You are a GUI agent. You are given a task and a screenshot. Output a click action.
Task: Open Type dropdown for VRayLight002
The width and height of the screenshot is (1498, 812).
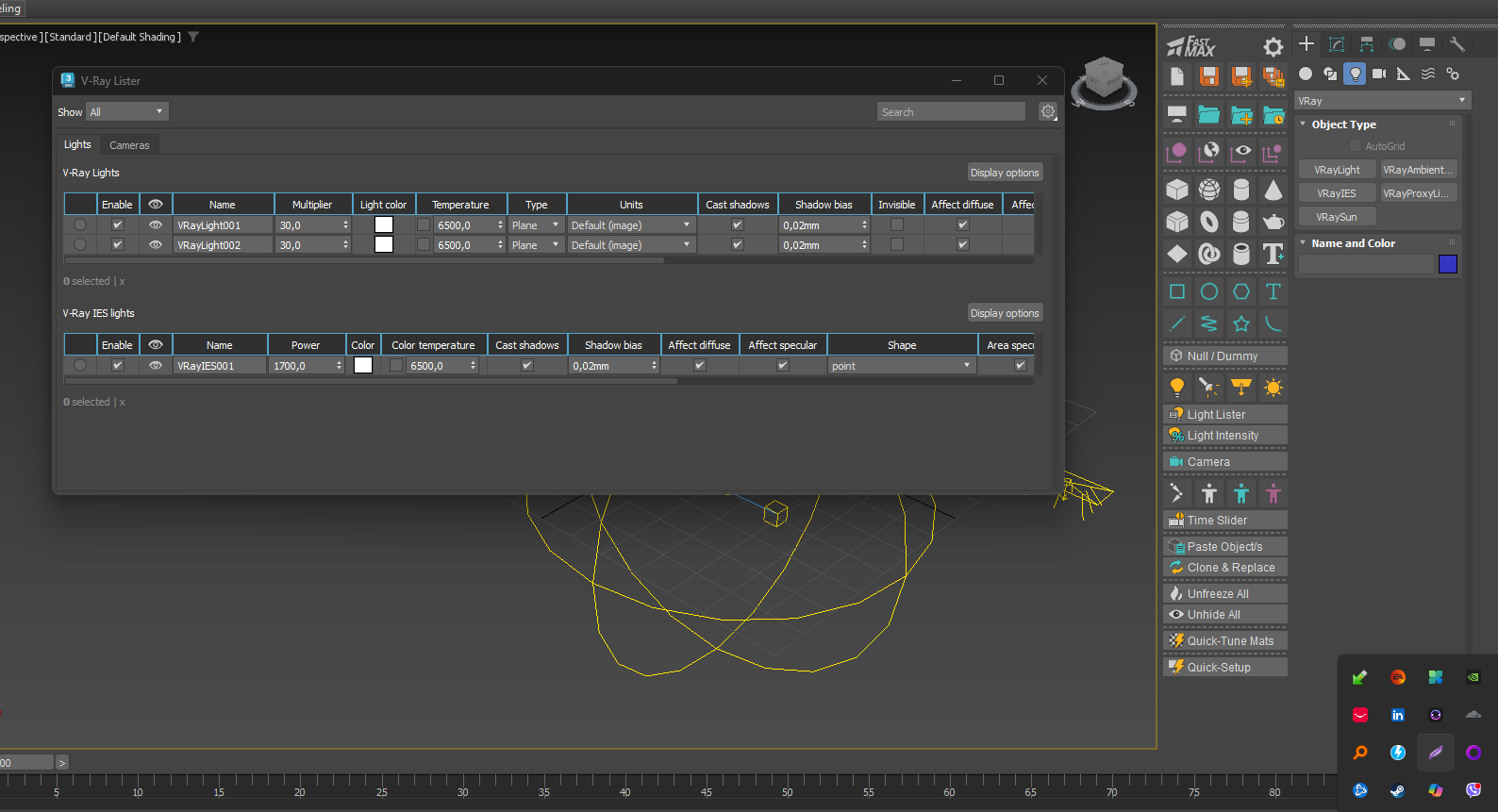[536, 245]
